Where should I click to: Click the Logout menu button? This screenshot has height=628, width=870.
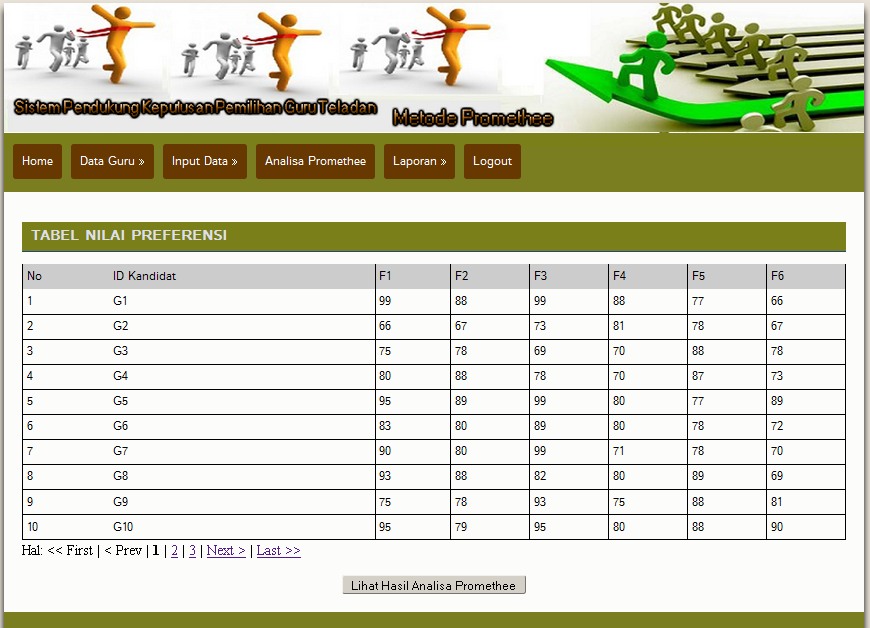click(492, 161)
